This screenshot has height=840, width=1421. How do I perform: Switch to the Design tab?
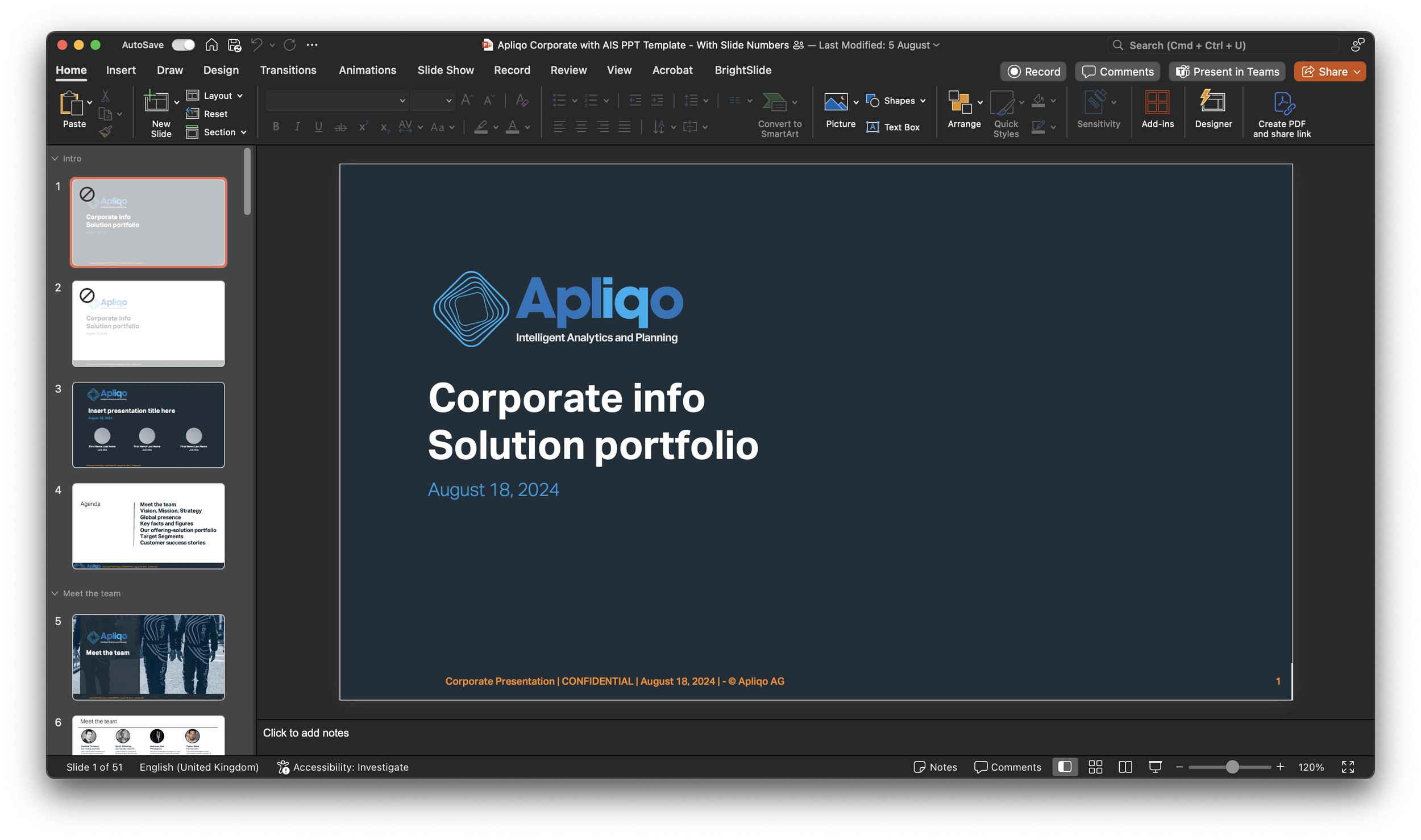pyautogui.click(x=221, y=70)
